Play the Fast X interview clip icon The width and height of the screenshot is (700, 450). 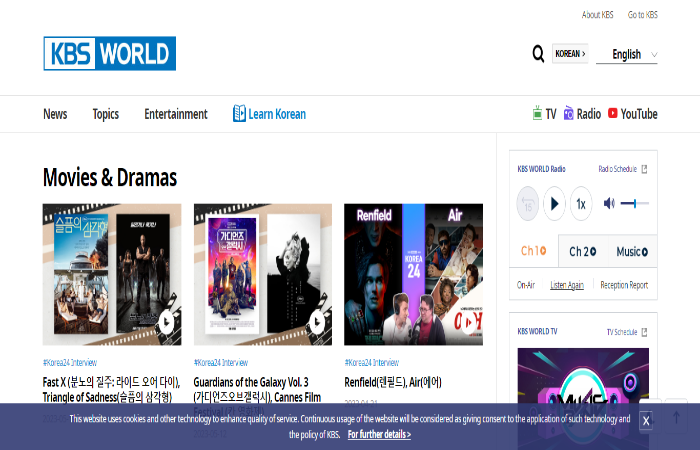click(166, 322)
